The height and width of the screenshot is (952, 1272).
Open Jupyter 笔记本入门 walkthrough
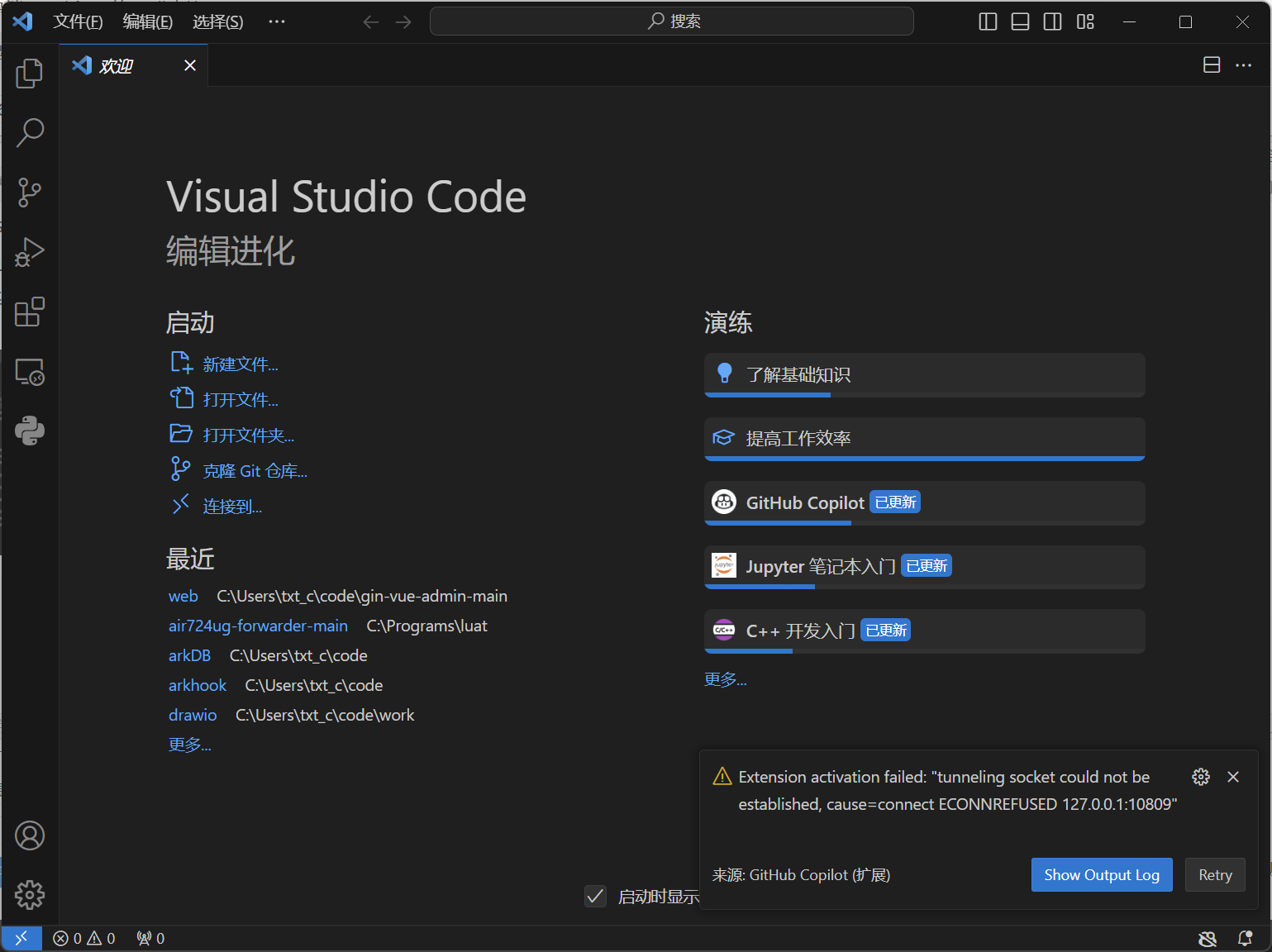925,567
